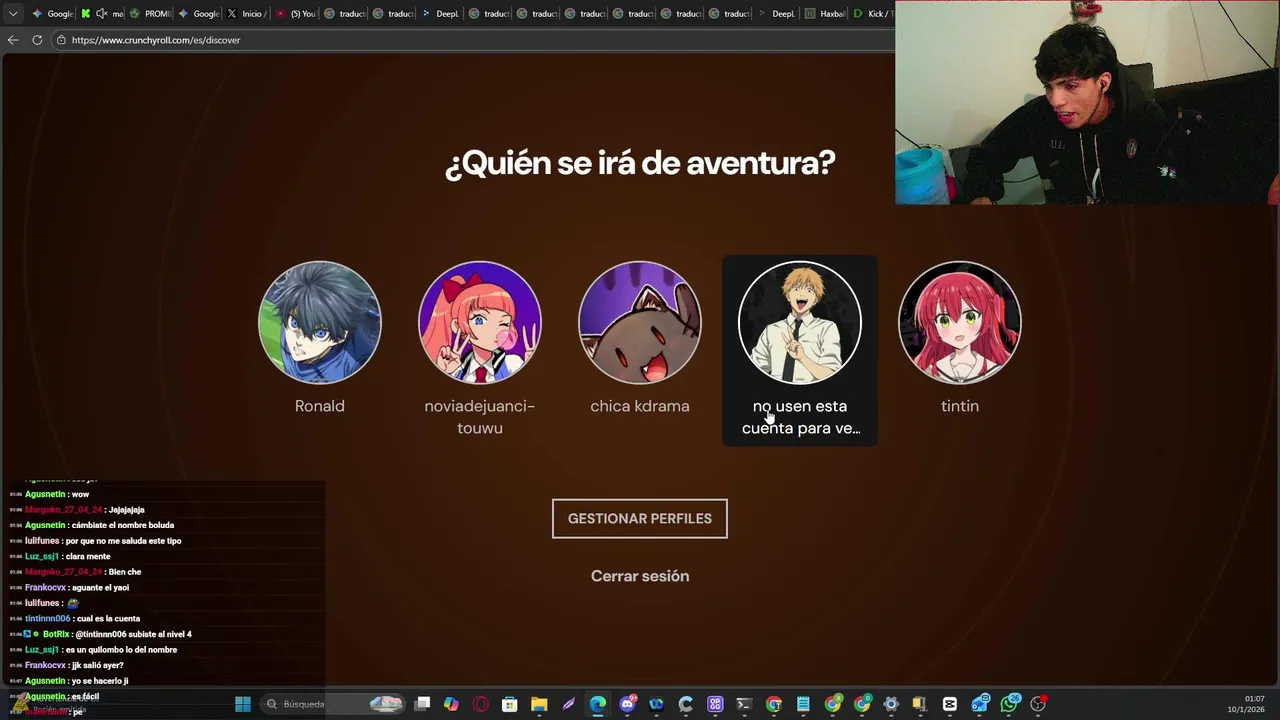Image resolution: width=1280 pixels, height=720 pixels.
Task: Click the taskbar Búsqueda search box
Action: (332, 704)
